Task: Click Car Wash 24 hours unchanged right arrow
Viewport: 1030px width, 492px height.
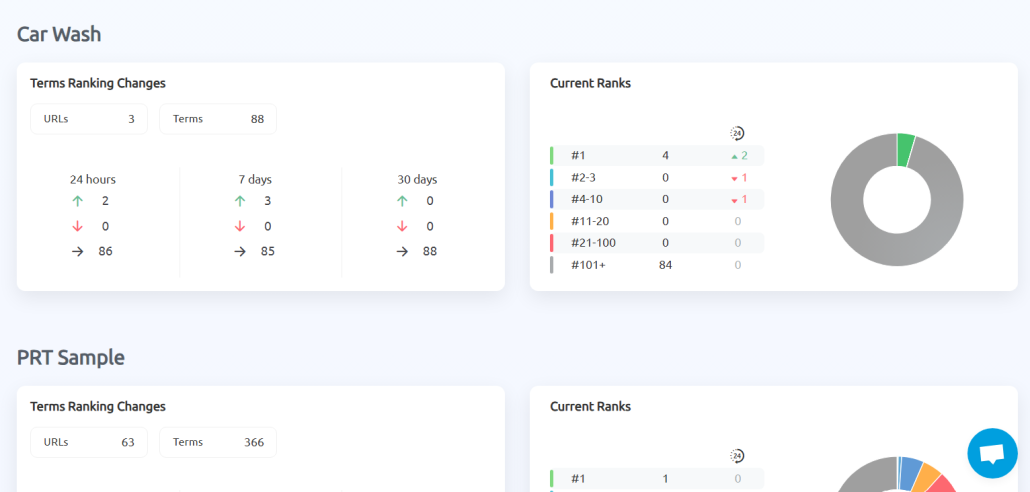Action: point(78,251)
